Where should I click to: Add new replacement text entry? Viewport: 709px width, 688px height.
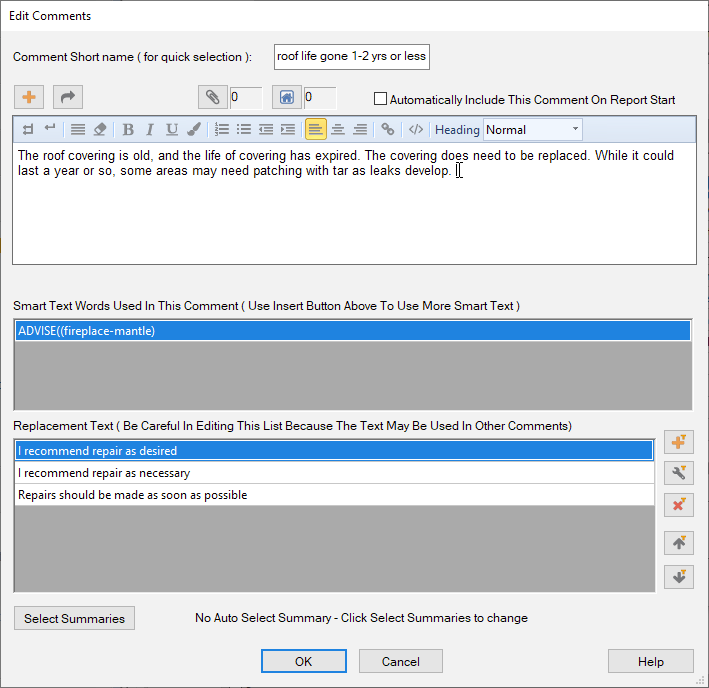(679, 443)
